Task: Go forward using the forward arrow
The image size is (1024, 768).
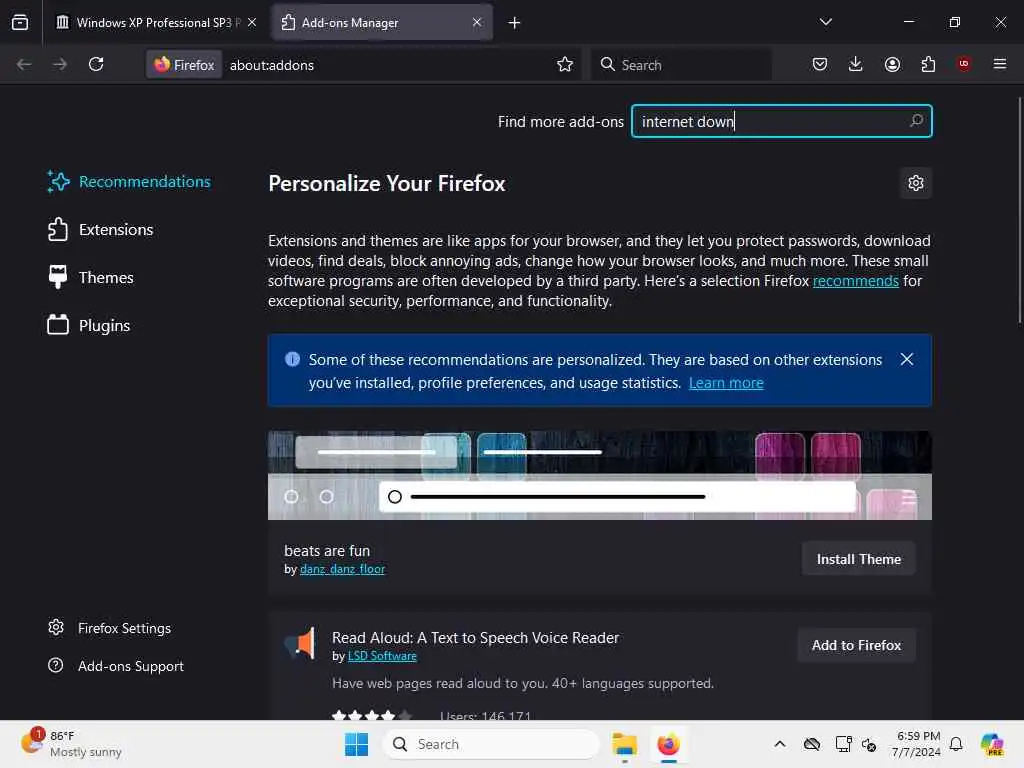Action: click(x=59, y=64)
